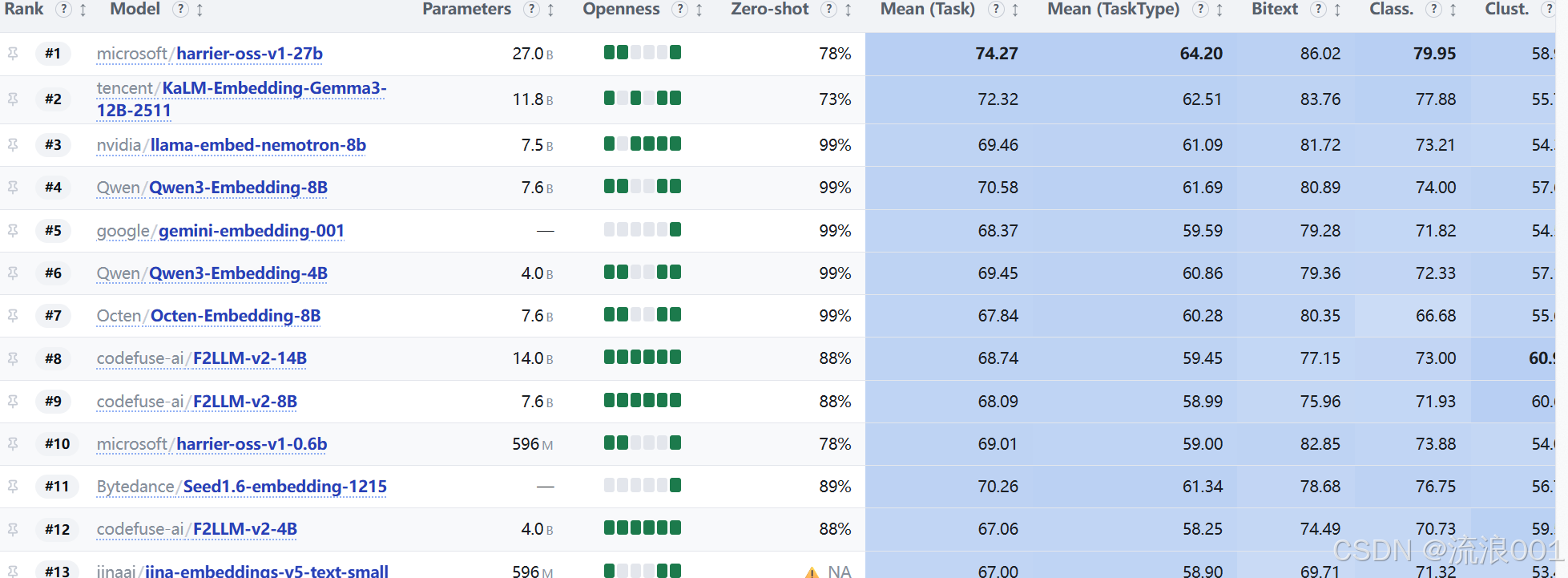Image resolution: width=1568 pixels, height=578 pixels.
Task: Pin the harrier-oss-v1-0.6b row
Action: pos(13,444)
